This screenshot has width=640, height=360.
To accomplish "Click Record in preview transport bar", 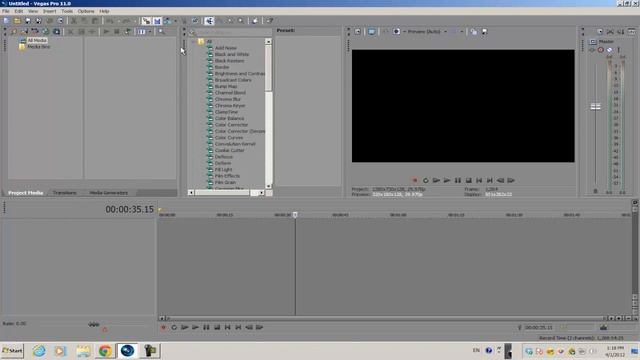I will 415,180.
